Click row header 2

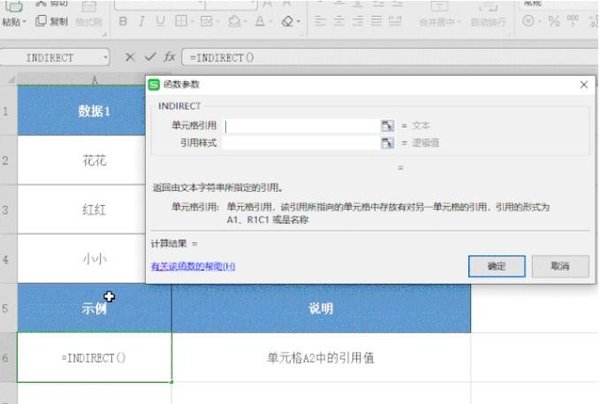8,160
